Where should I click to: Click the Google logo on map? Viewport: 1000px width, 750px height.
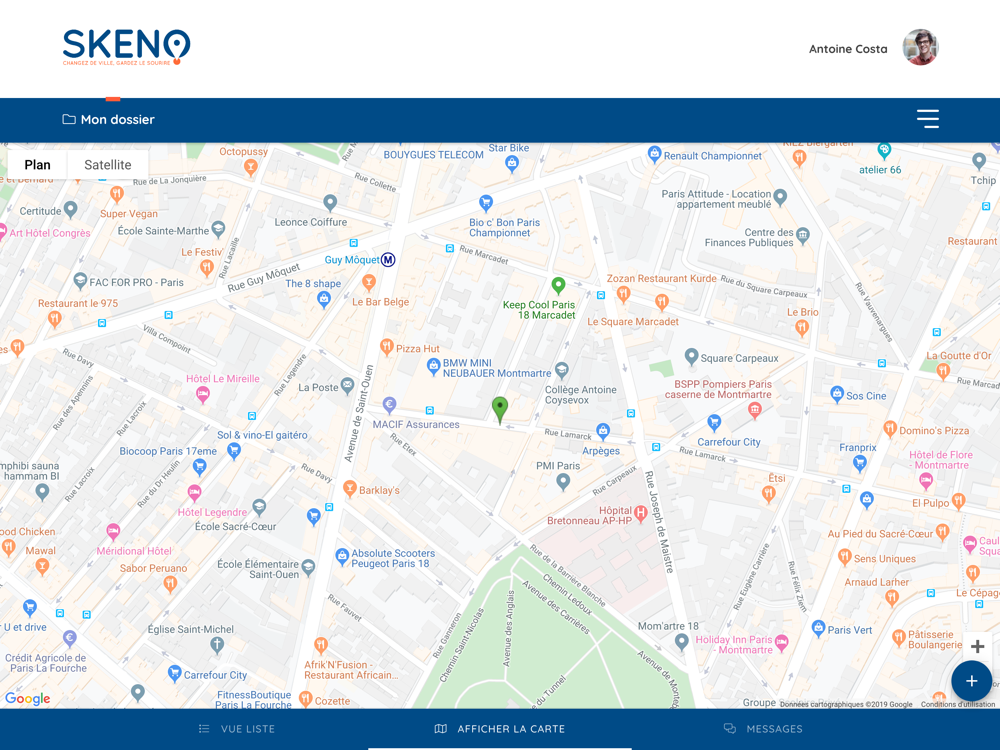27,698
